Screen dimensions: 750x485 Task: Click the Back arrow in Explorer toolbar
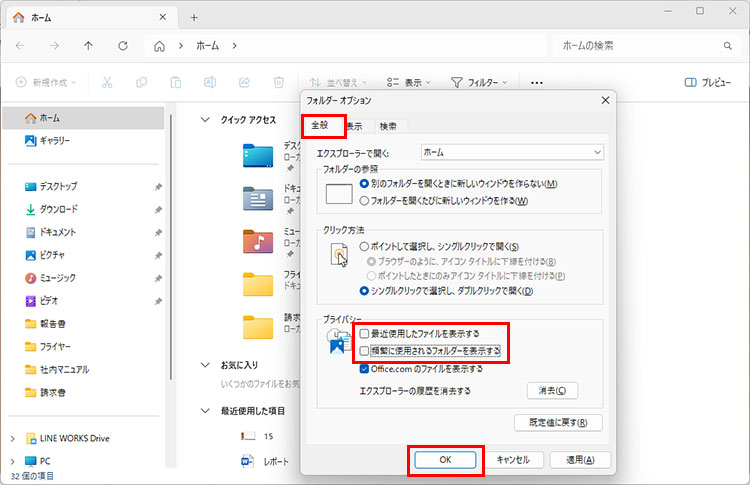click(20, 46)
